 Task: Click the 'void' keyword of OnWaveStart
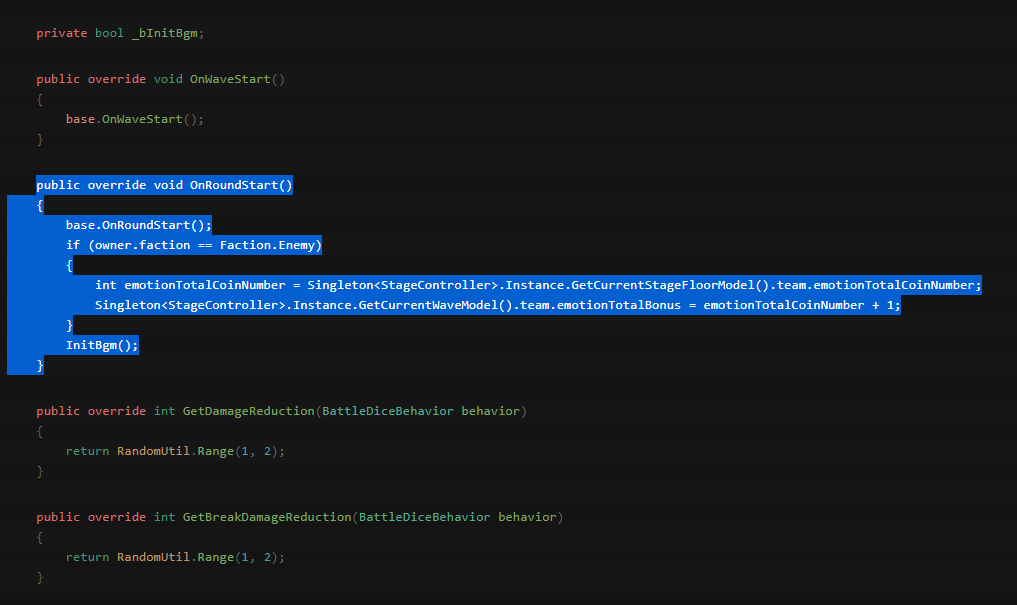pyautogui.click(x=168, y=79)
